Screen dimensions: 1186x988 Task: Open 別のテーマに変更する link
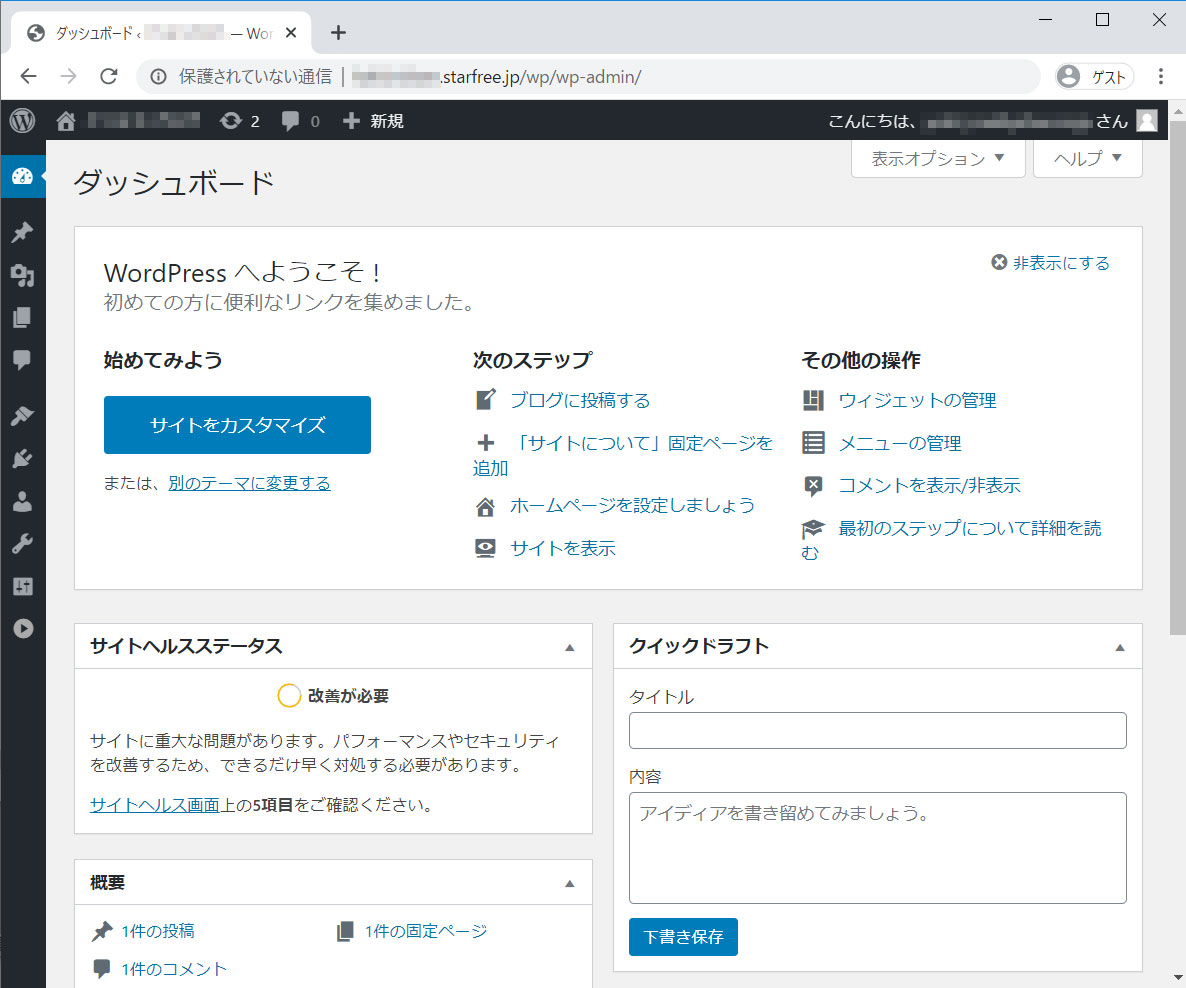(x=249, y=483)
